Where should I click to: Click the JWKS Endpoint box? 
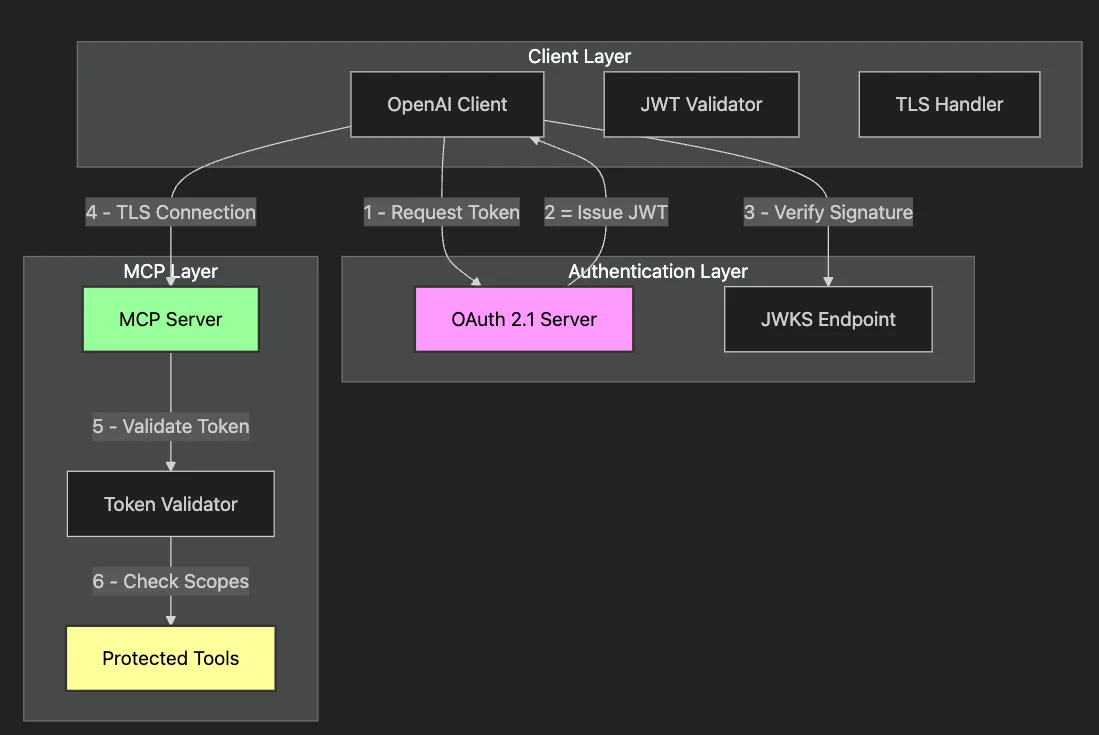tap(827, 319)
